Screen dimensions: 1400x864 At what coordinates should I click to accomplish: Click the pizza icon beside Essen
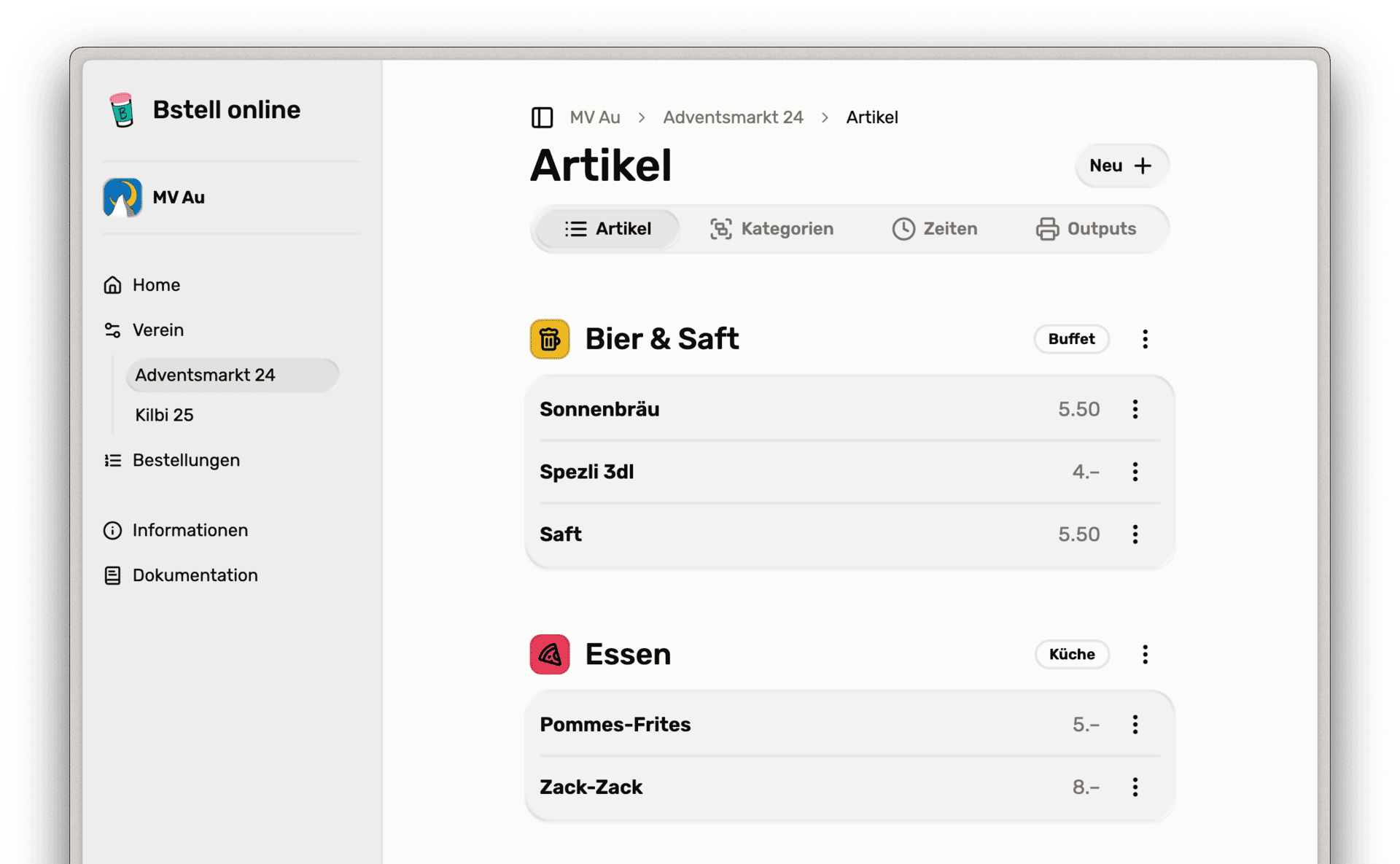(x=549, y=654)
